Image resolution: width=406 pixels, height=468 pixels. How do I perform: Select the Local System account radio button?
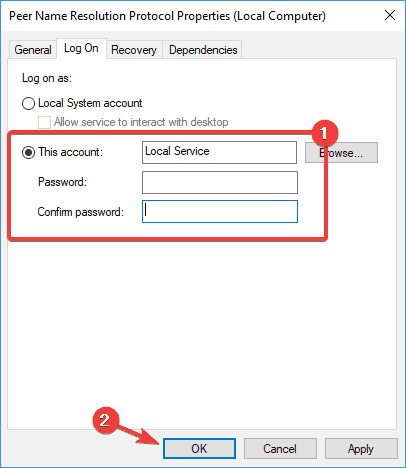tap(28, 103)
